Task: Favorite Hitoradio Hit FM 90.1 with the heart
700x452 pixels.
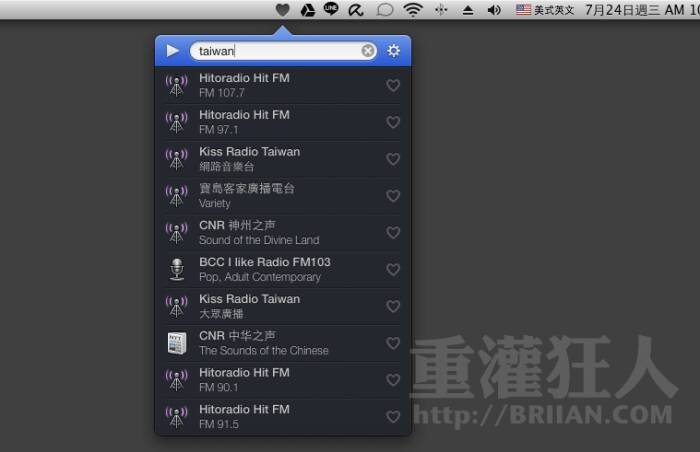Action: click(x=393, y=380)
